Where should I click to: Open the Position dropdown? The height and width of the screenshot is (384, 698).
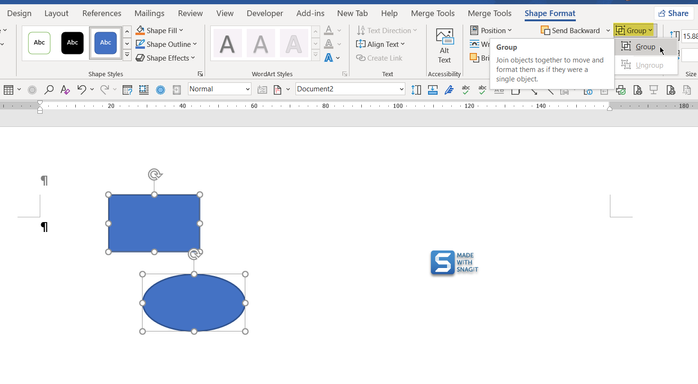tap(491, 30)
